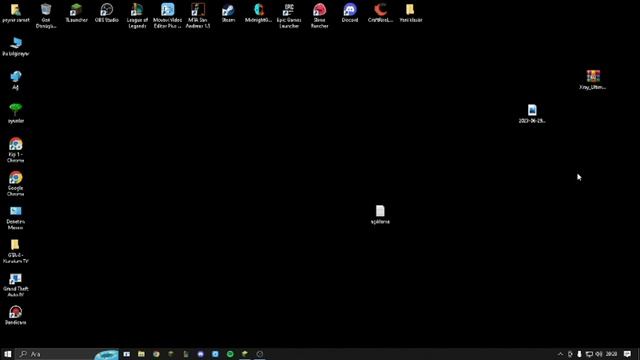Open the Bu bilgisayar icon
The height and width of the screenshot is (360, 640).
16,47
